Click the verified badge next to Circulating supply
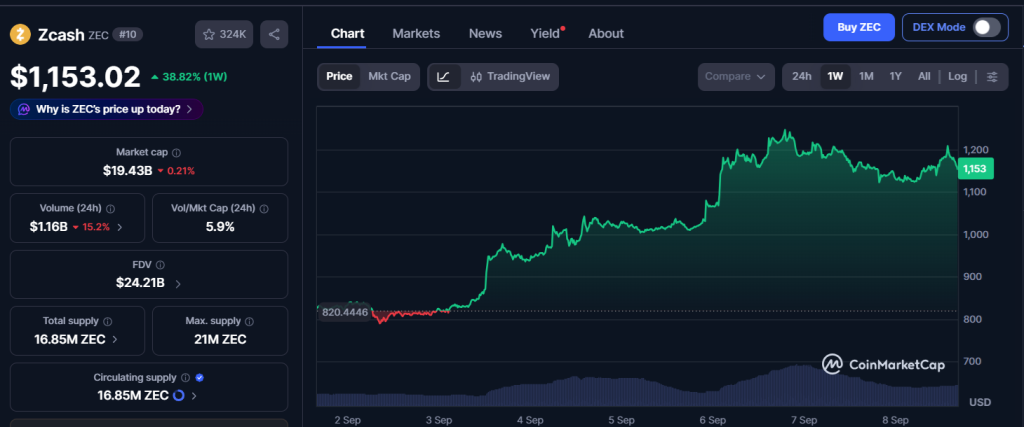 coord(200,377)
